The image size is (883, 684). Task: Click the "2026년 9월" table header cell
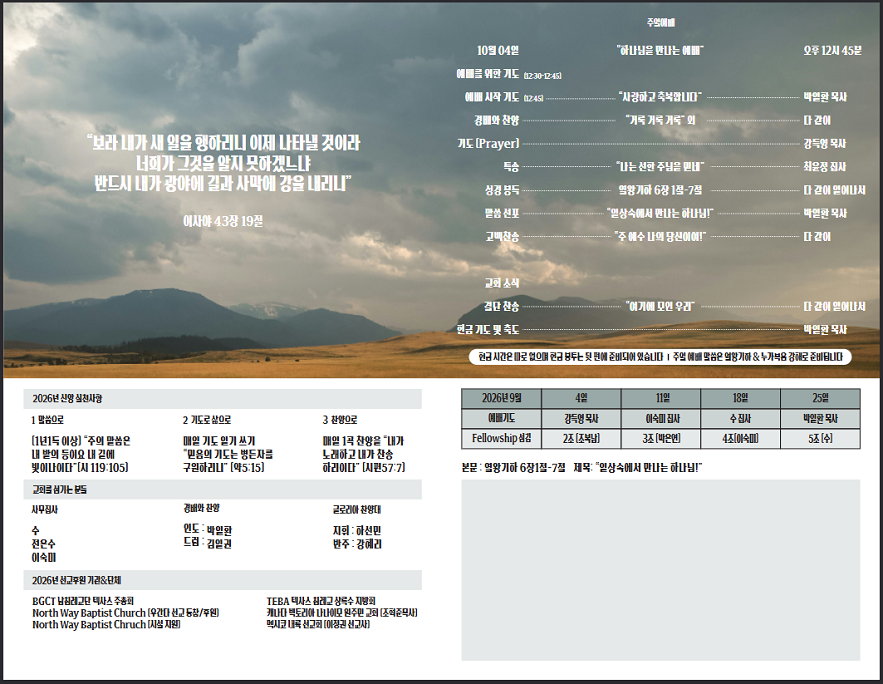(x=501, y=399)
